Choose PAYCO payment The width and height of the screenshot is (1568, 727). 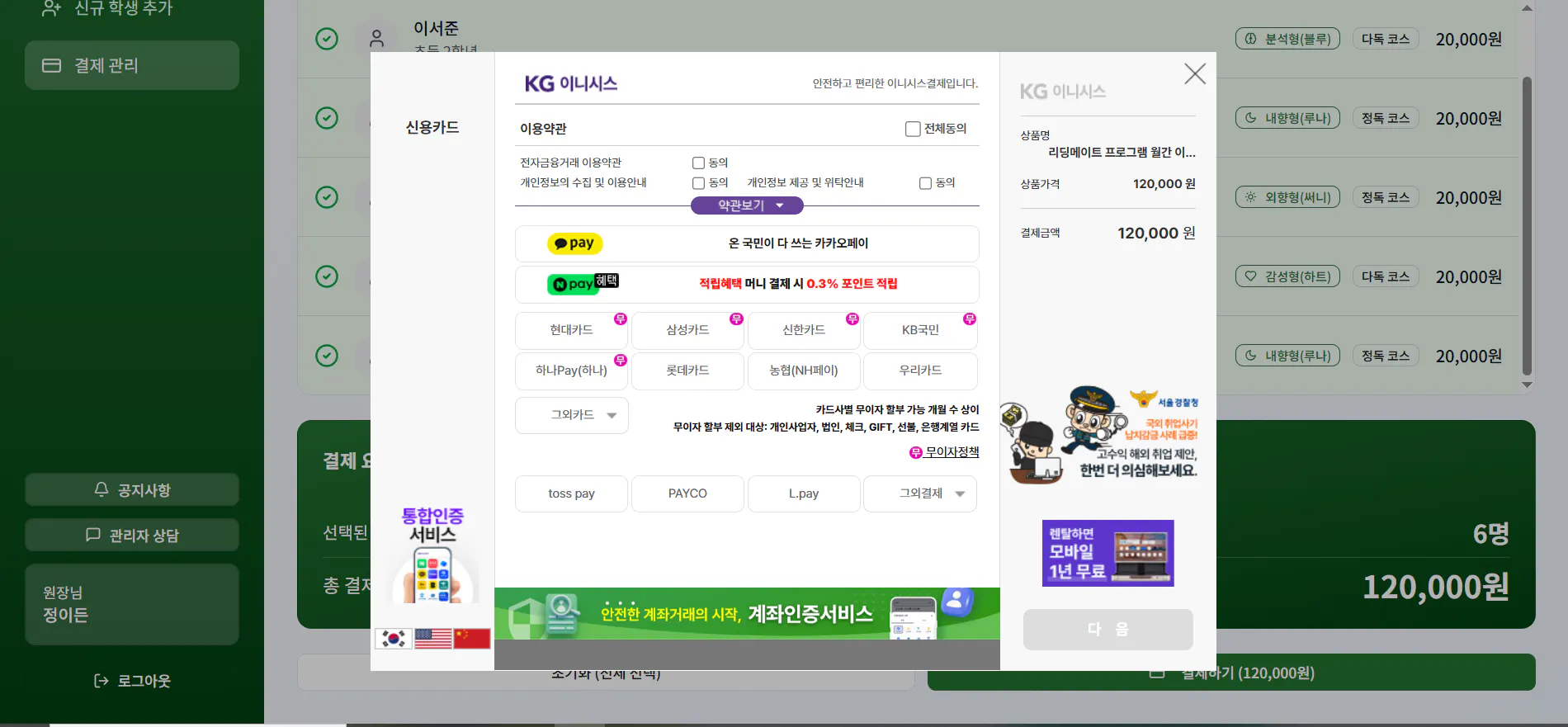tap(687, 493)
